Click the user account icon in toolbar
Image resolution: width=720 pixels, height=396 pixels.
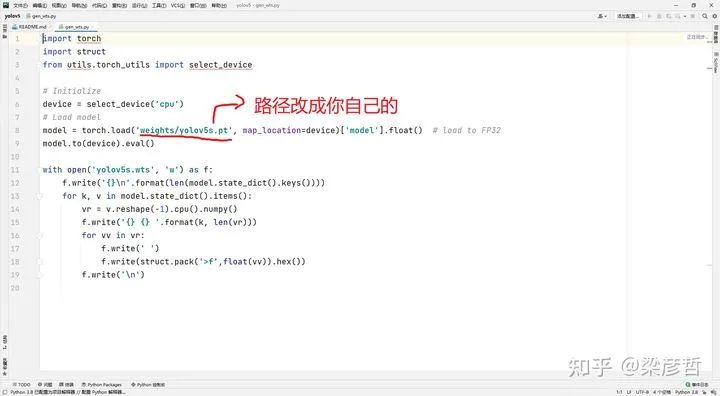point(602,16)
